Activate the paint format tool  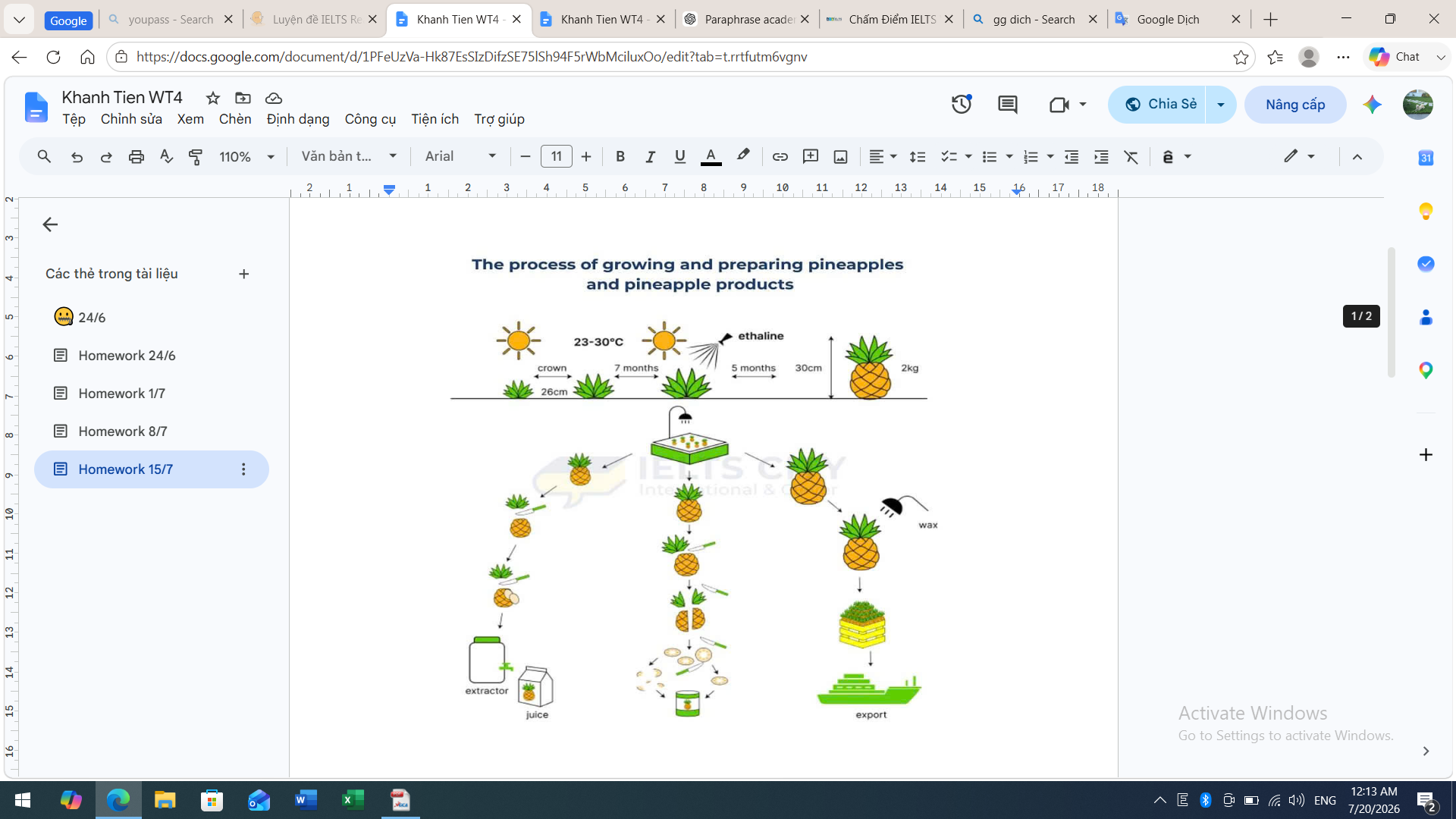pyautogui.click(x=196, y=156)
